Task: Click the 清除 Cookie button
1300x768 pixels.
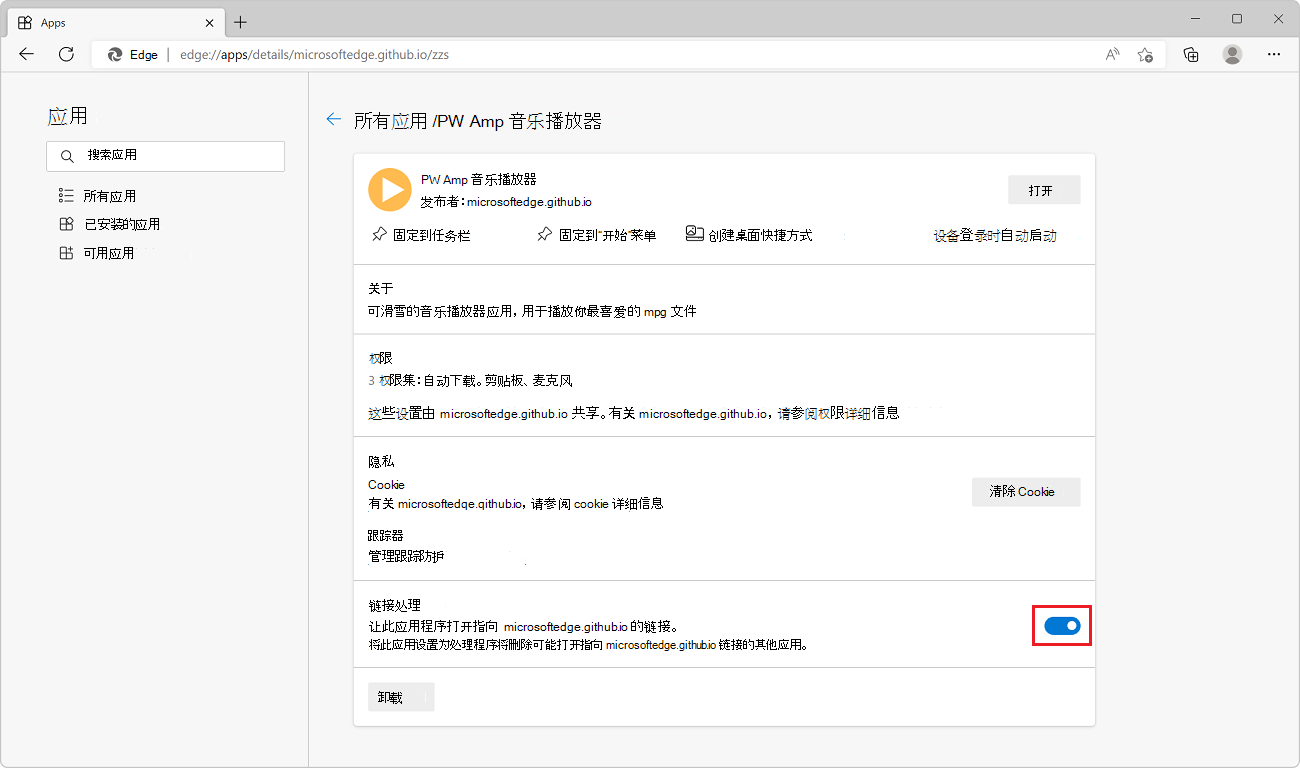Action: coord(1026,492)
